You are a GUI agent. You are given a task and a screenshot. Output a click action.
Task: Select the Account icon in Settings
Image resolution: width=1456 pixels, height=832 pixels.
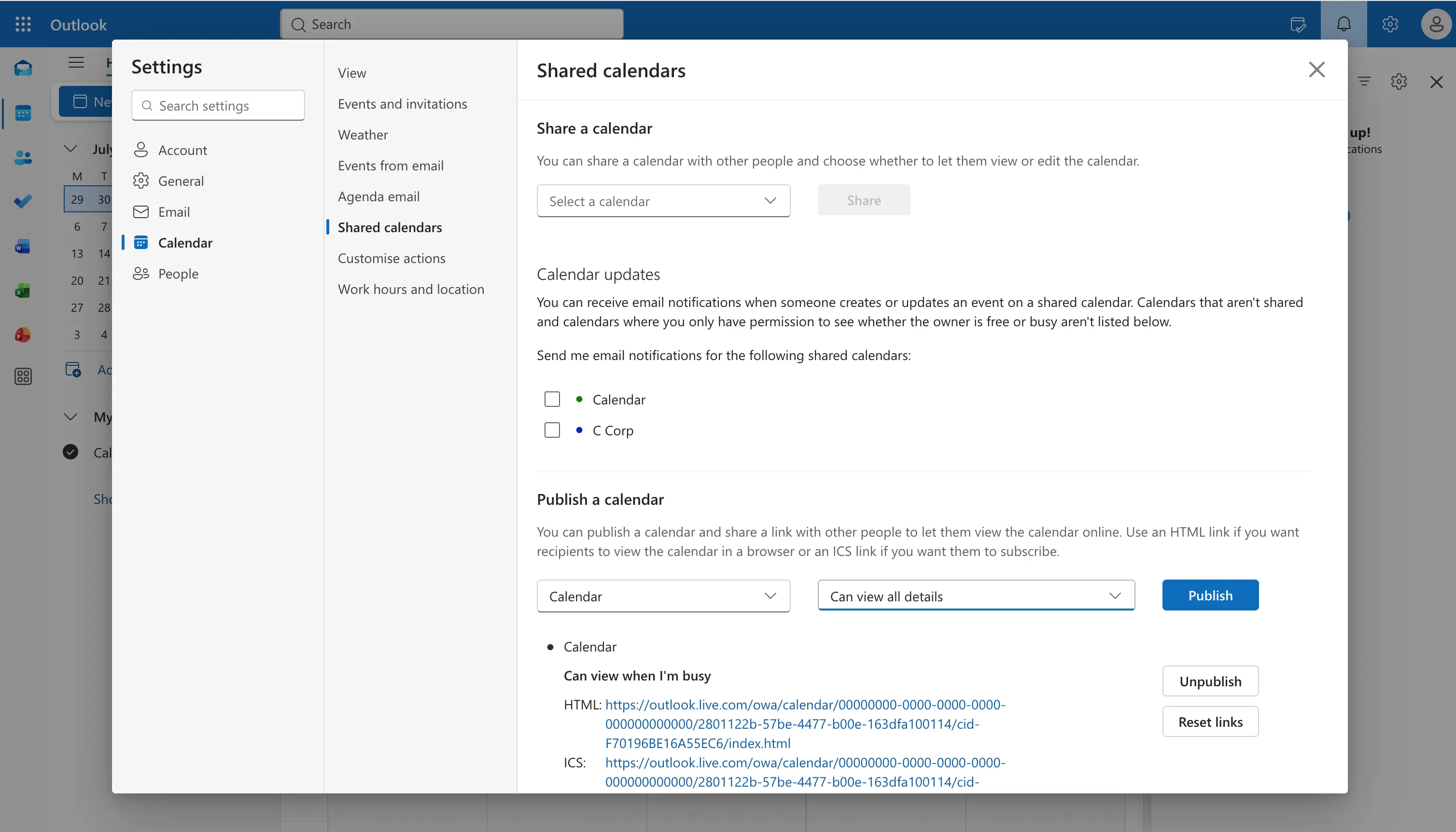tap(140, 150)
